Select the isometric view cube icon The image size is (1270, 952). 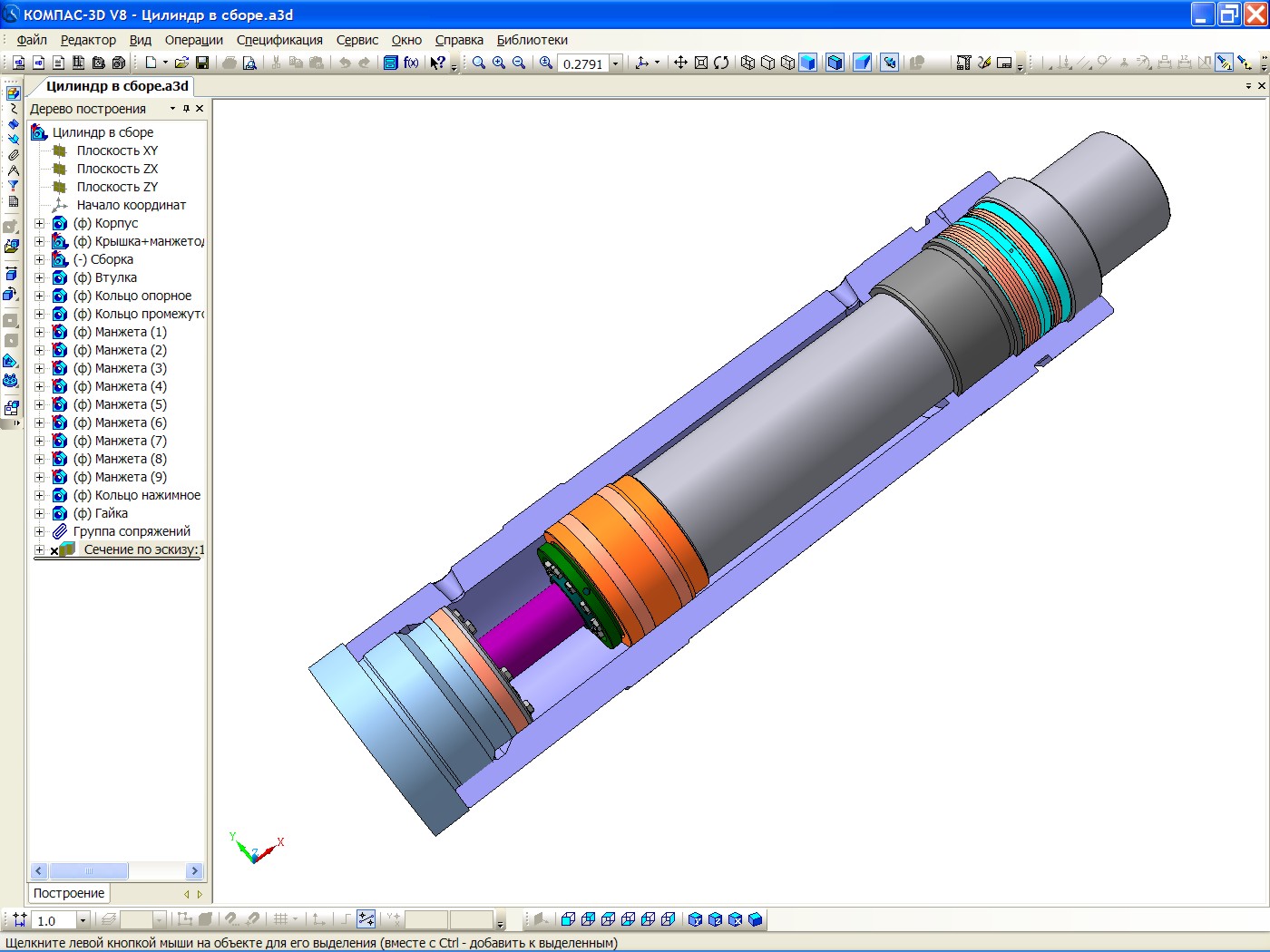pos(755,919)
